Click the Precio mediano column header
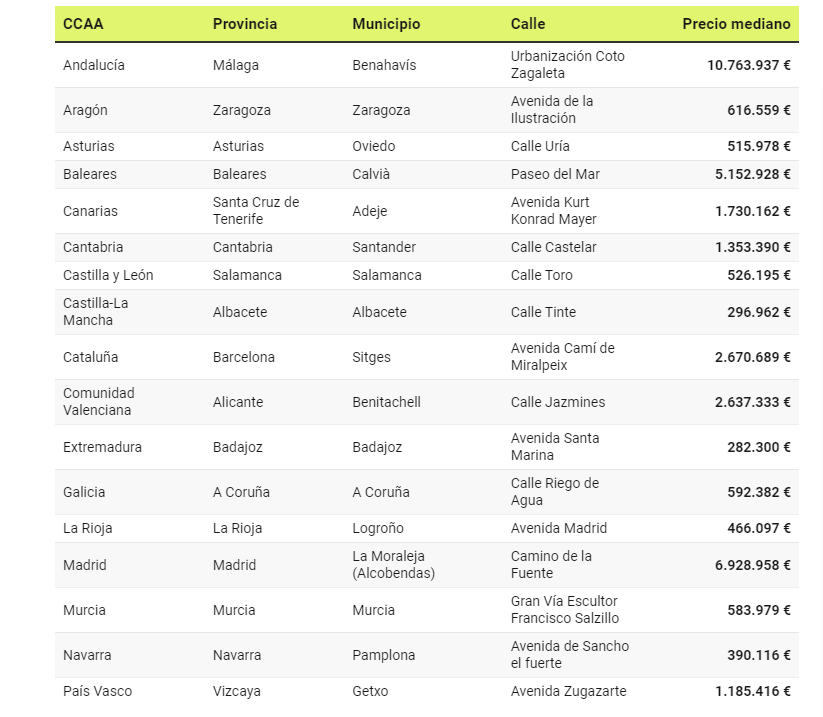The height and width of the screenshot is (717, 823). pyautogui.click(x=736, y=24)
